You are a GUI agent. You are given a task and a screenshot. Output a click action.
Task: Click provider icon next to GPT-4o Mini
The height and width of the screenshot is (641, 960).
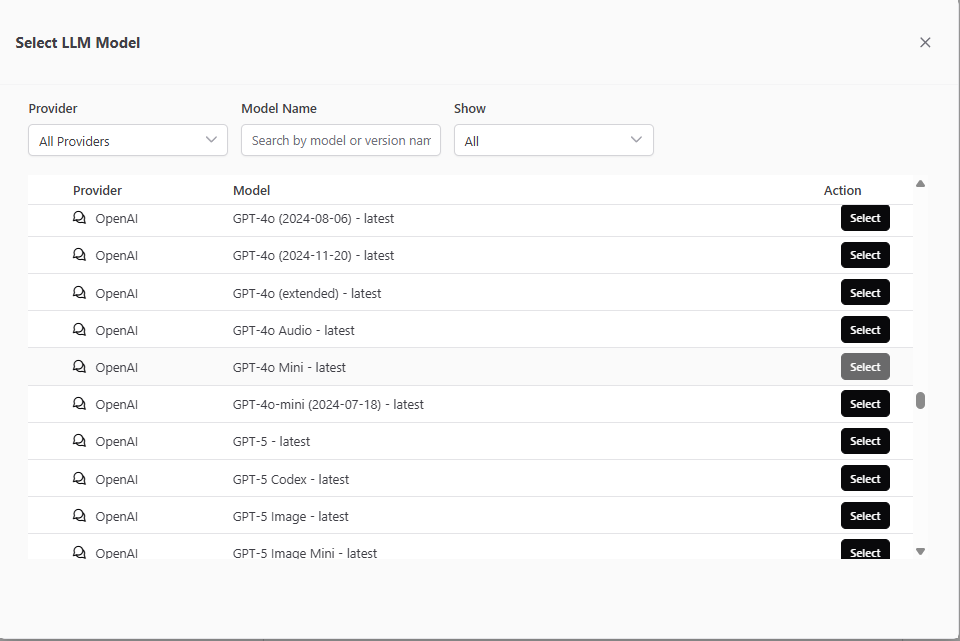pos(80,366)
